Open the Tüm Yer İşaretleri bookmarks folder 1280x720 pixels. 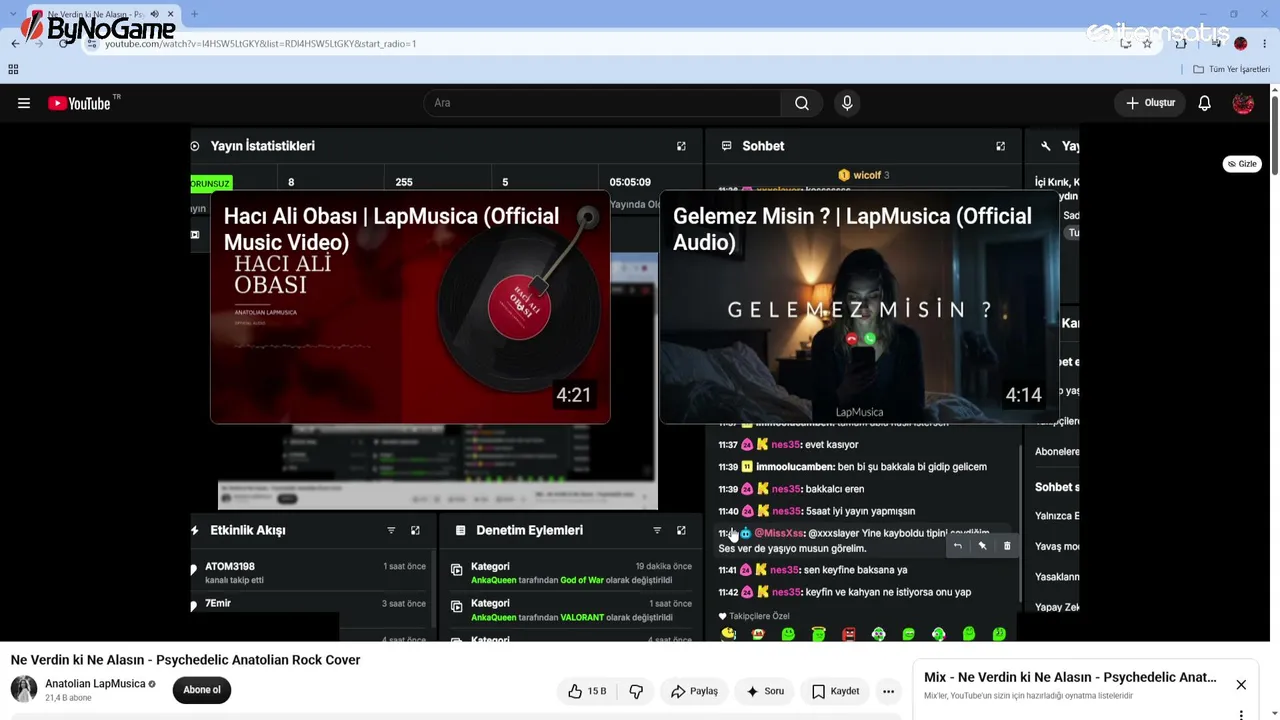click(1232, 69)
